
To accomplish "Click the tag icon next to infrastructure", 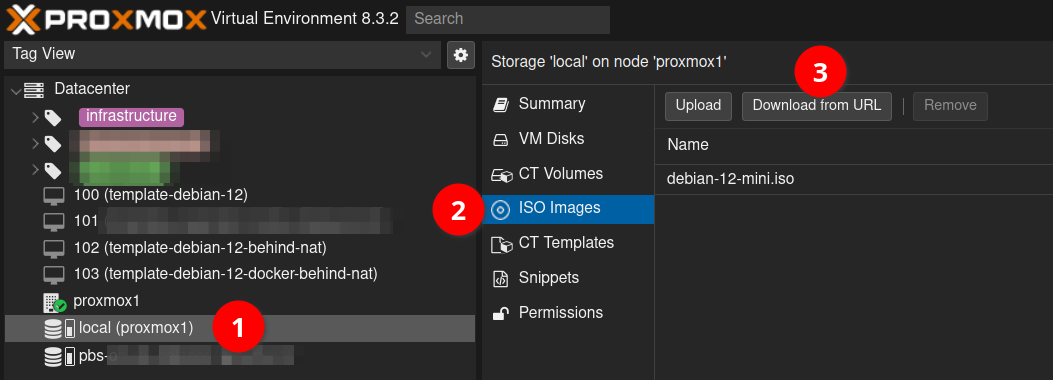I will (54, 117).
